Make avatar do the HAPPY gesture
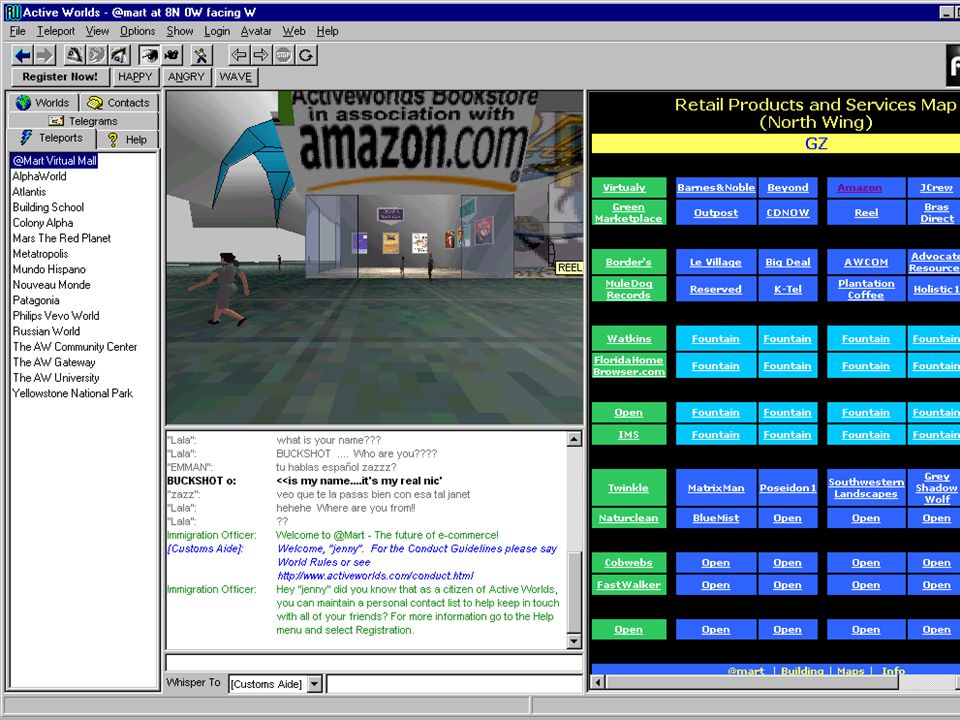Screen dimensions: 960x720 (x=135, y=77)
